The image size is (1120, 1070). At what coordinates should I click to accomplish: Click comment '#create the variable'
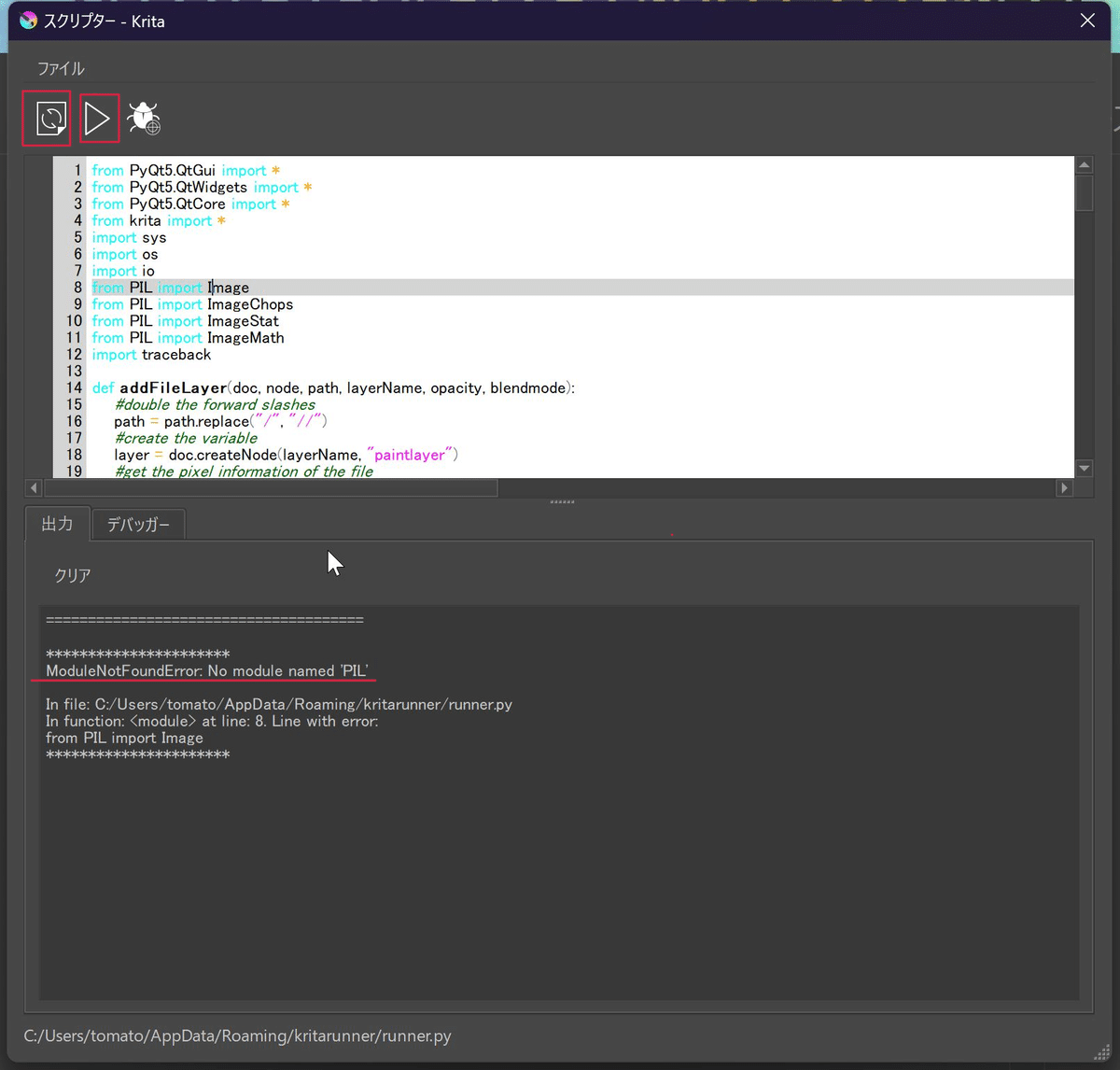[186, 439]
